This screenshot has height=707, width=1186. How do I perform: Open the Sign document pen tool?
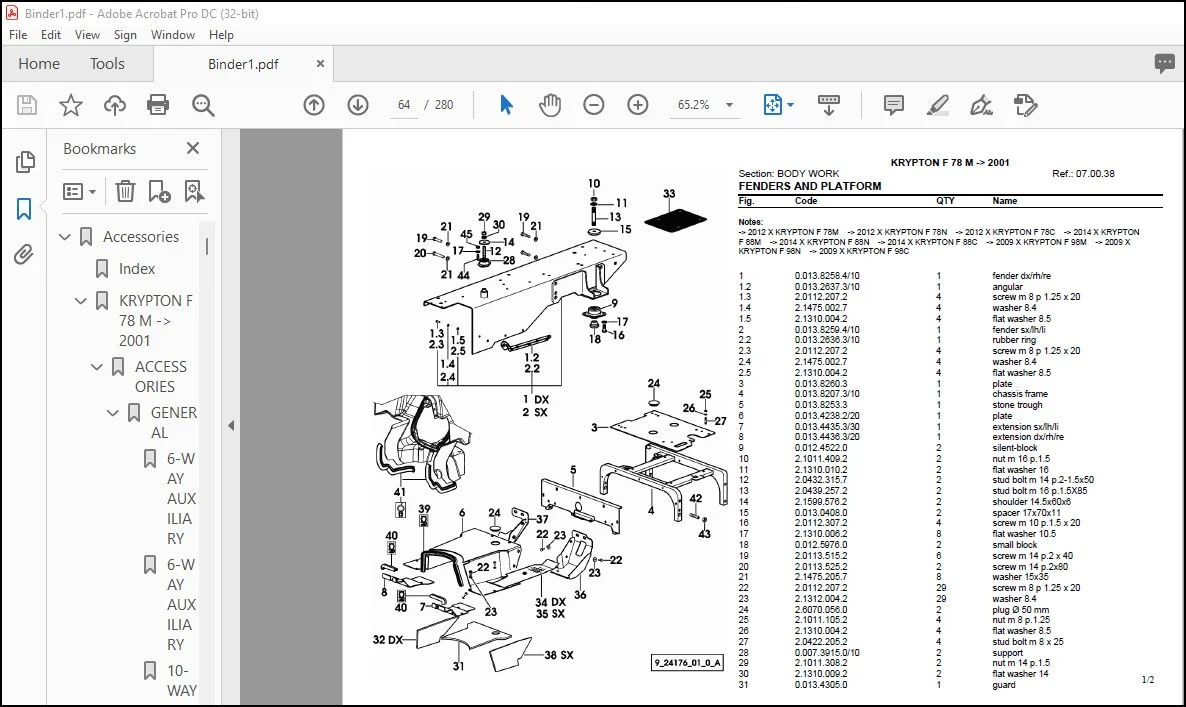click(981, 105)
